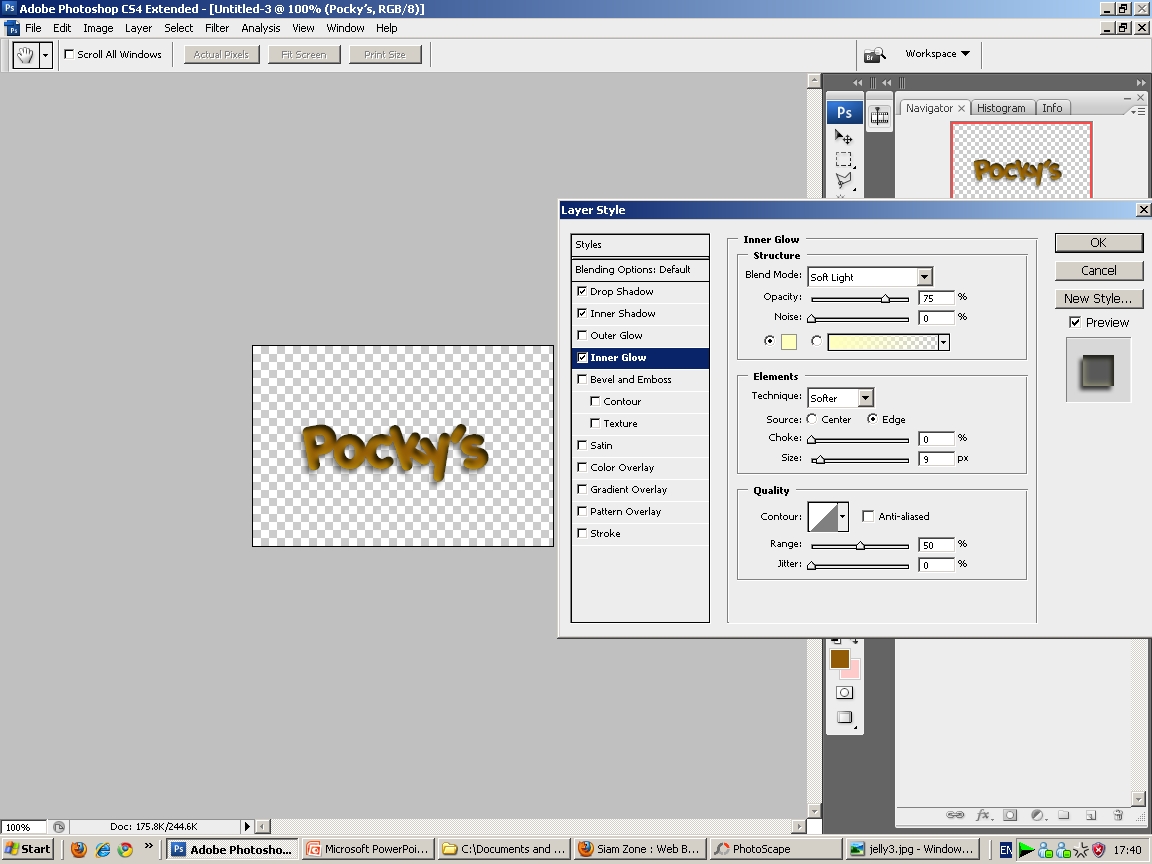
Task: Switch to the Histogram tab
Action: point(1001,108)
